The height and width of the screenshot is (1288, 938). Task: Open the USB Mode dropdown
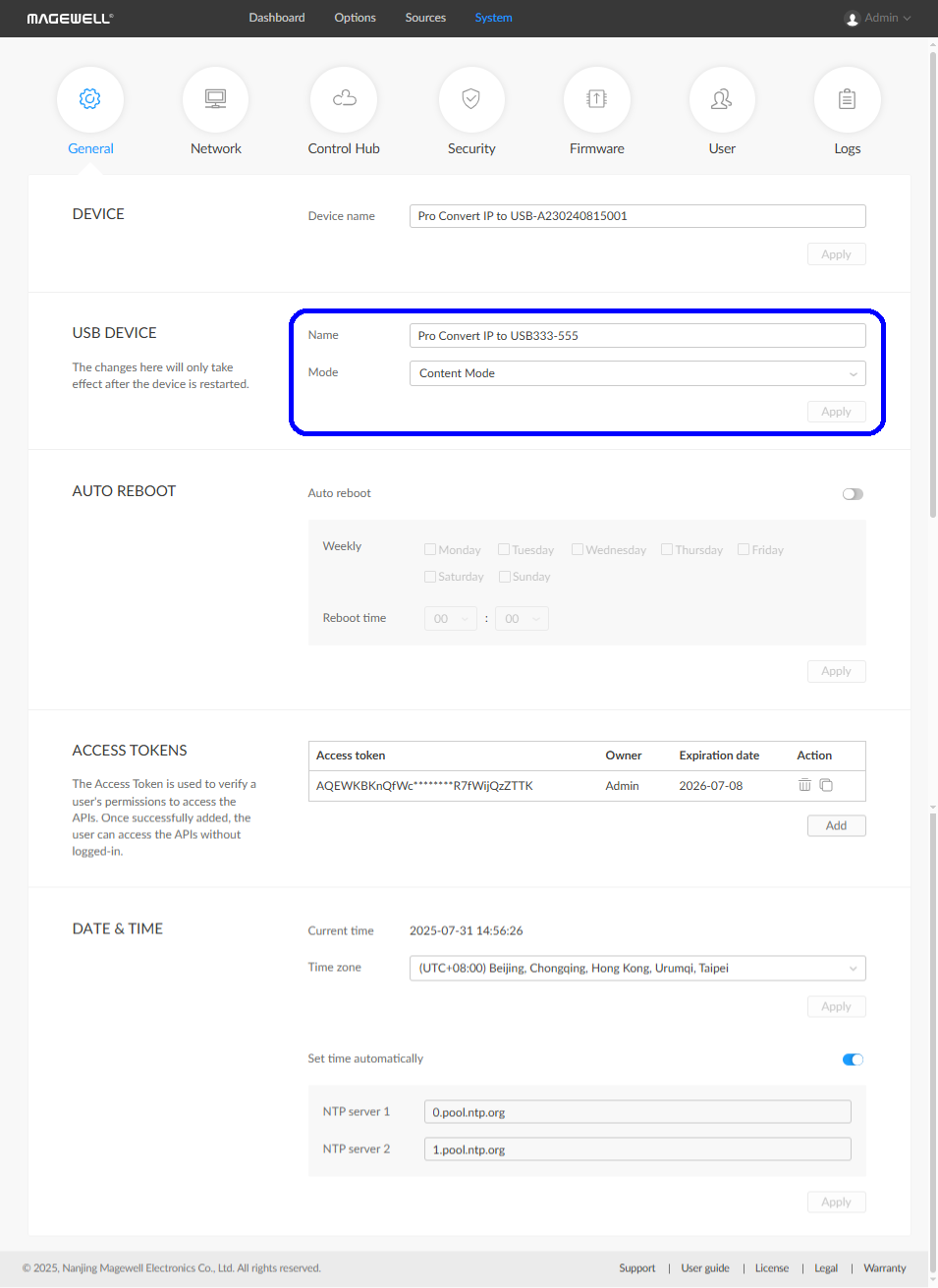(637, 373)
